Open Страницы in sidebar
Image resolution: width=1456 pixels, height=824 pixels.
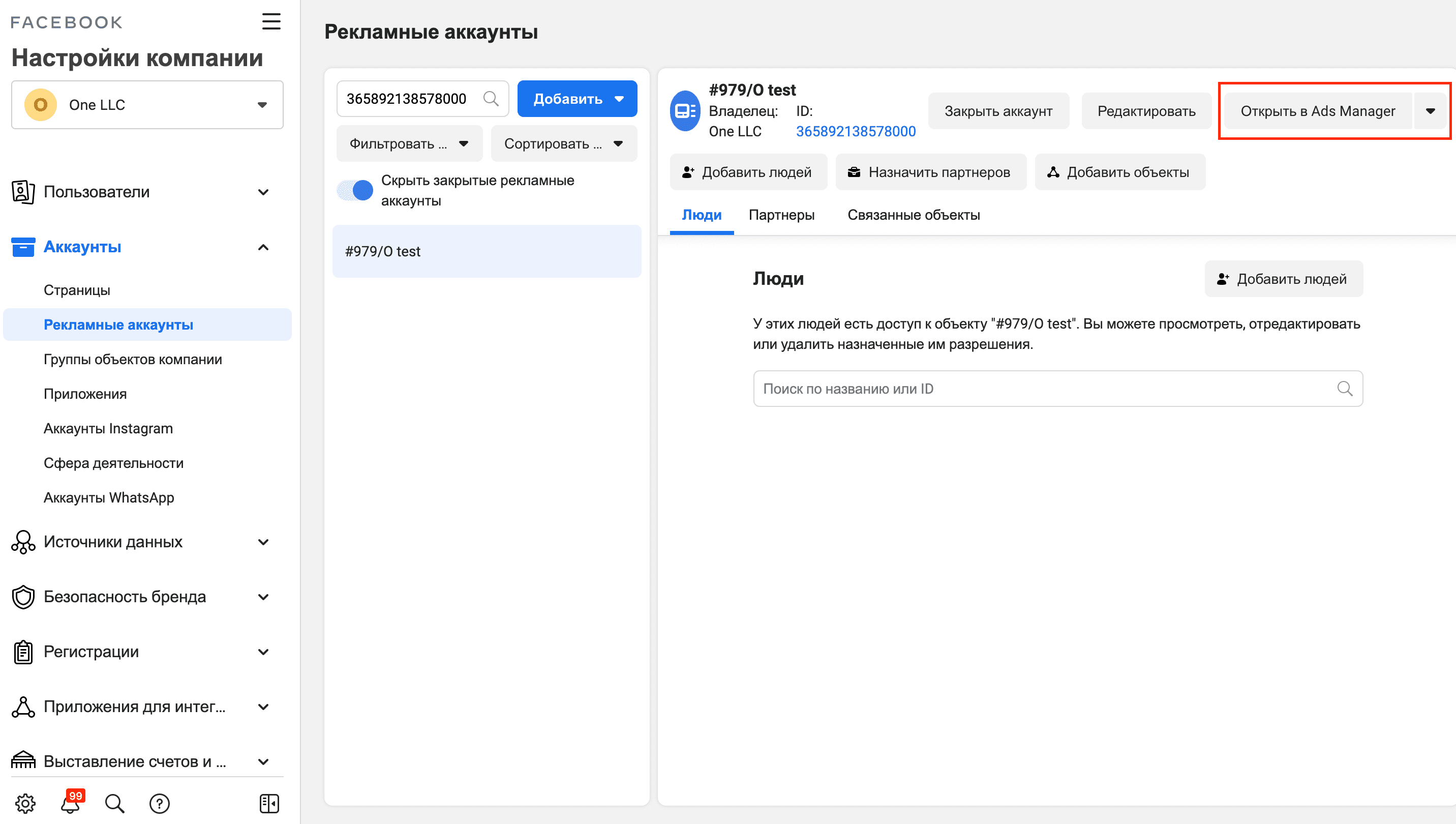[77, 290]
